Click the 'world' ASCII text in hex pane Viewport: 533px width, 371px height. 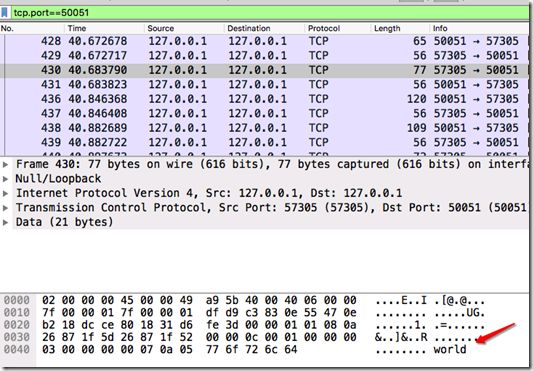click(450, 349)
